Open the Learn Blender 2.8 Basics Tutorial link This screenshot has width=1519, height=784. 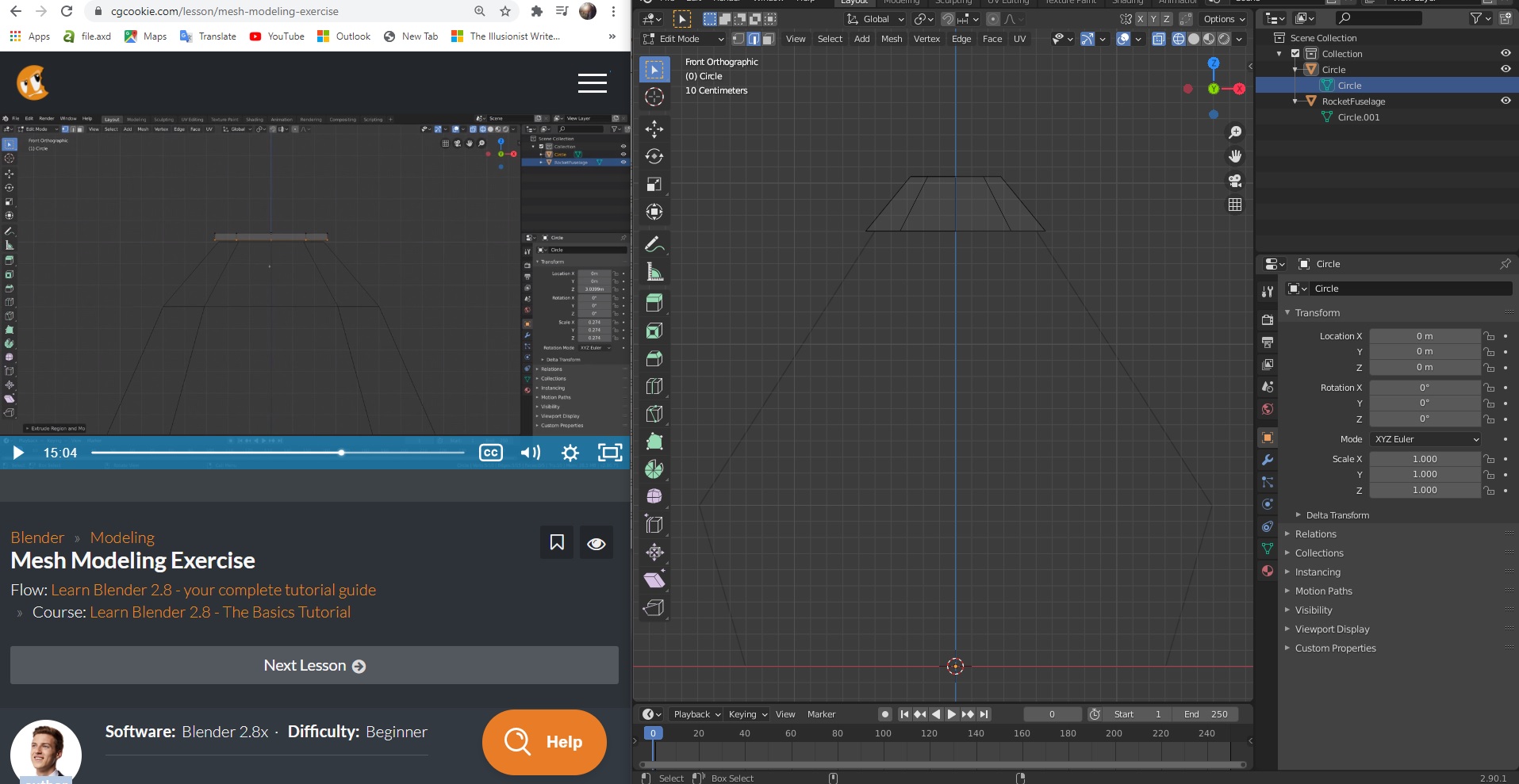pos(221,612)
